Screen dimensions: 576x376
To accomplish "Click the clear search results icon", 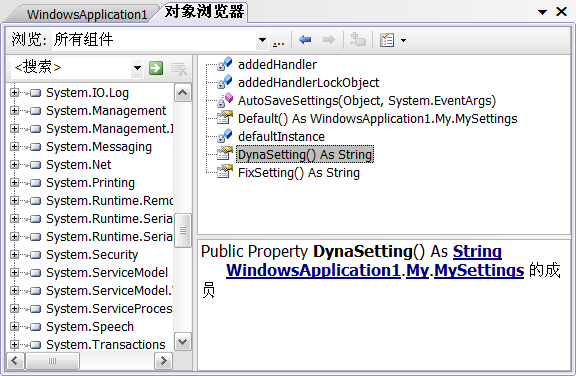I will tap(179, 68).
